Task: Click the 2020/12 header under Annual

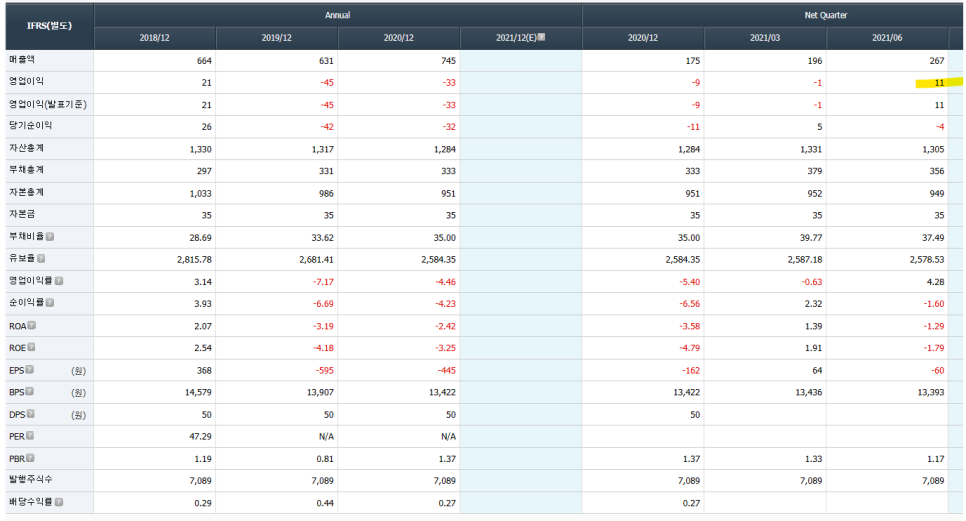Action: click(399, 38)
